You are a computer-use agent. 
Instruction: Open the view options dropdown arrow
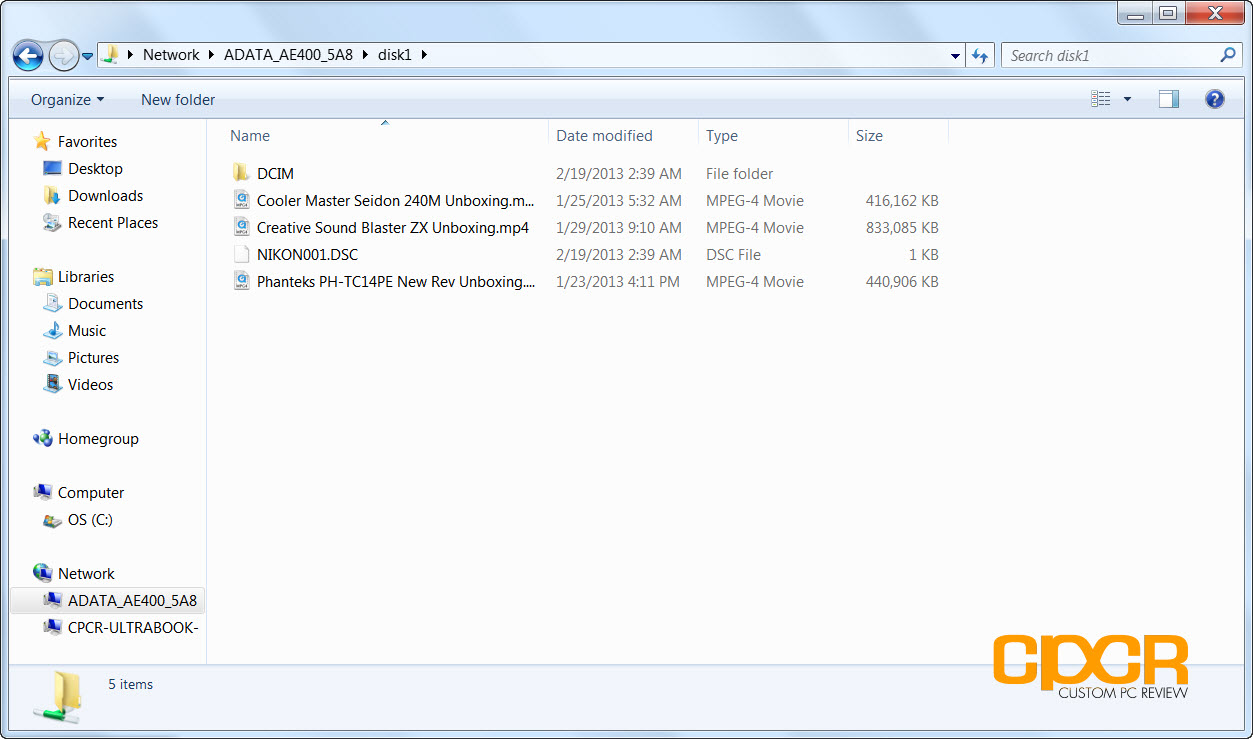pos(1128,99)
